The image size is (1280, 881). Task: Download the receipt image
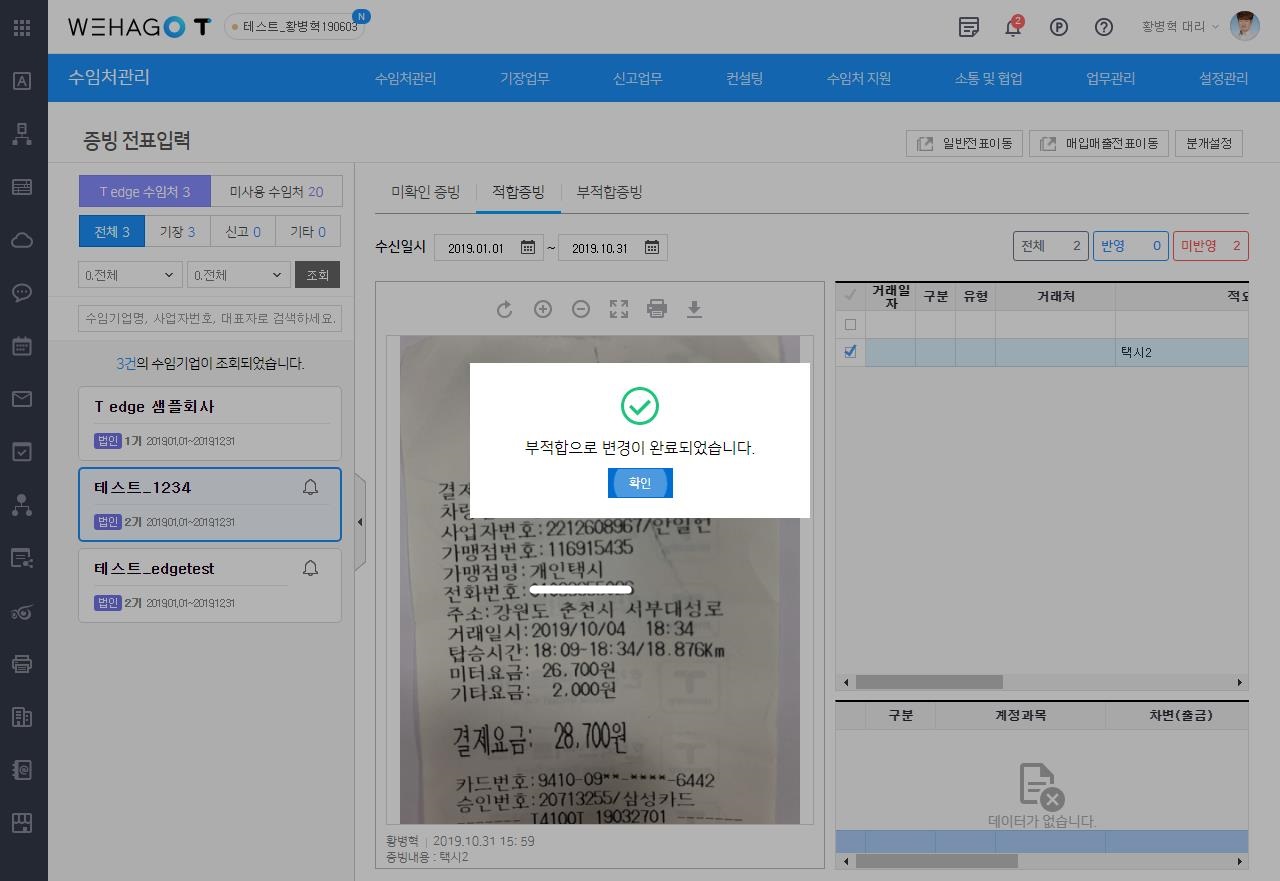pos(694,310)
